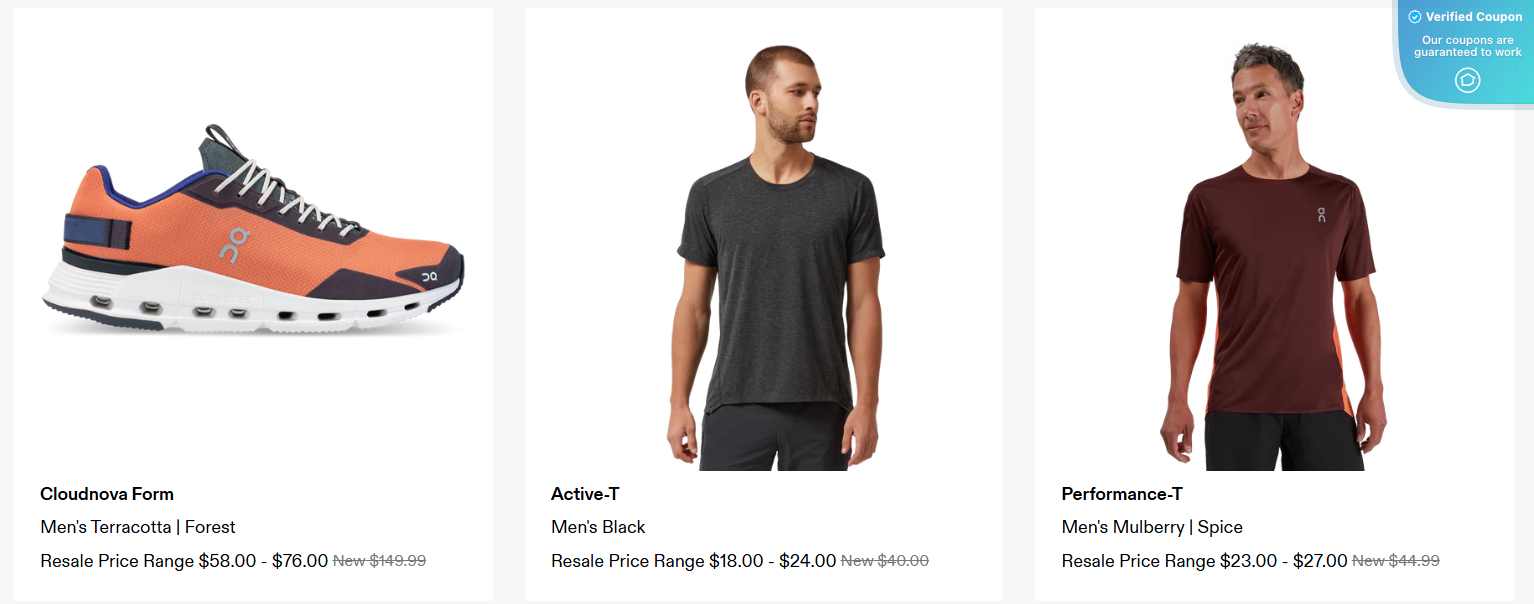1534x604 pixels.
Task: Click the Cloudnova Form product card
Action: point(253,300)
